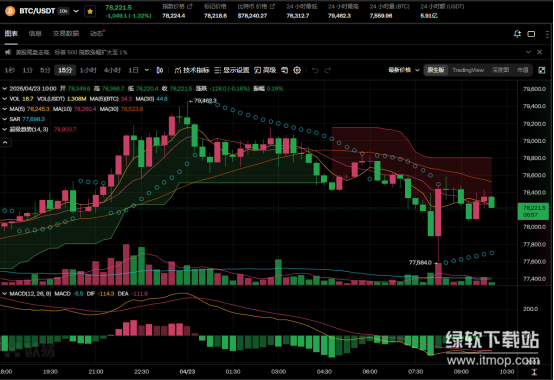This screenshot has height=380, width=554.
Task: Toggle the favorite star for BTC/USDT
Action: pyautogui.click(x=90, y=11)
